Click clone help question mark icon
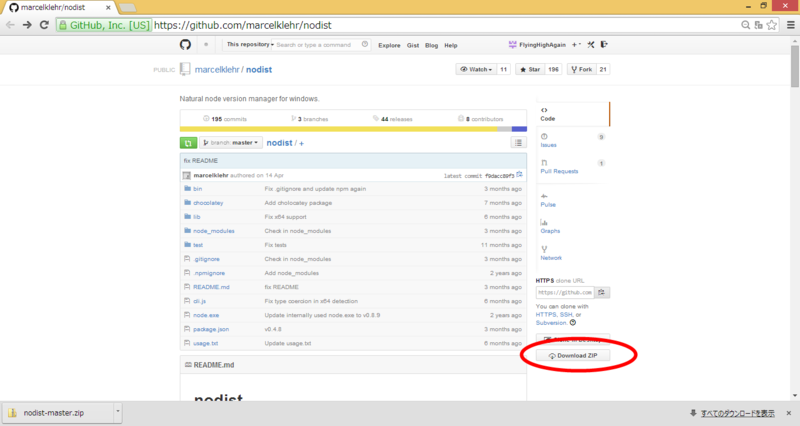This screenshot has height=426, width=800. [x=573, y=323]
